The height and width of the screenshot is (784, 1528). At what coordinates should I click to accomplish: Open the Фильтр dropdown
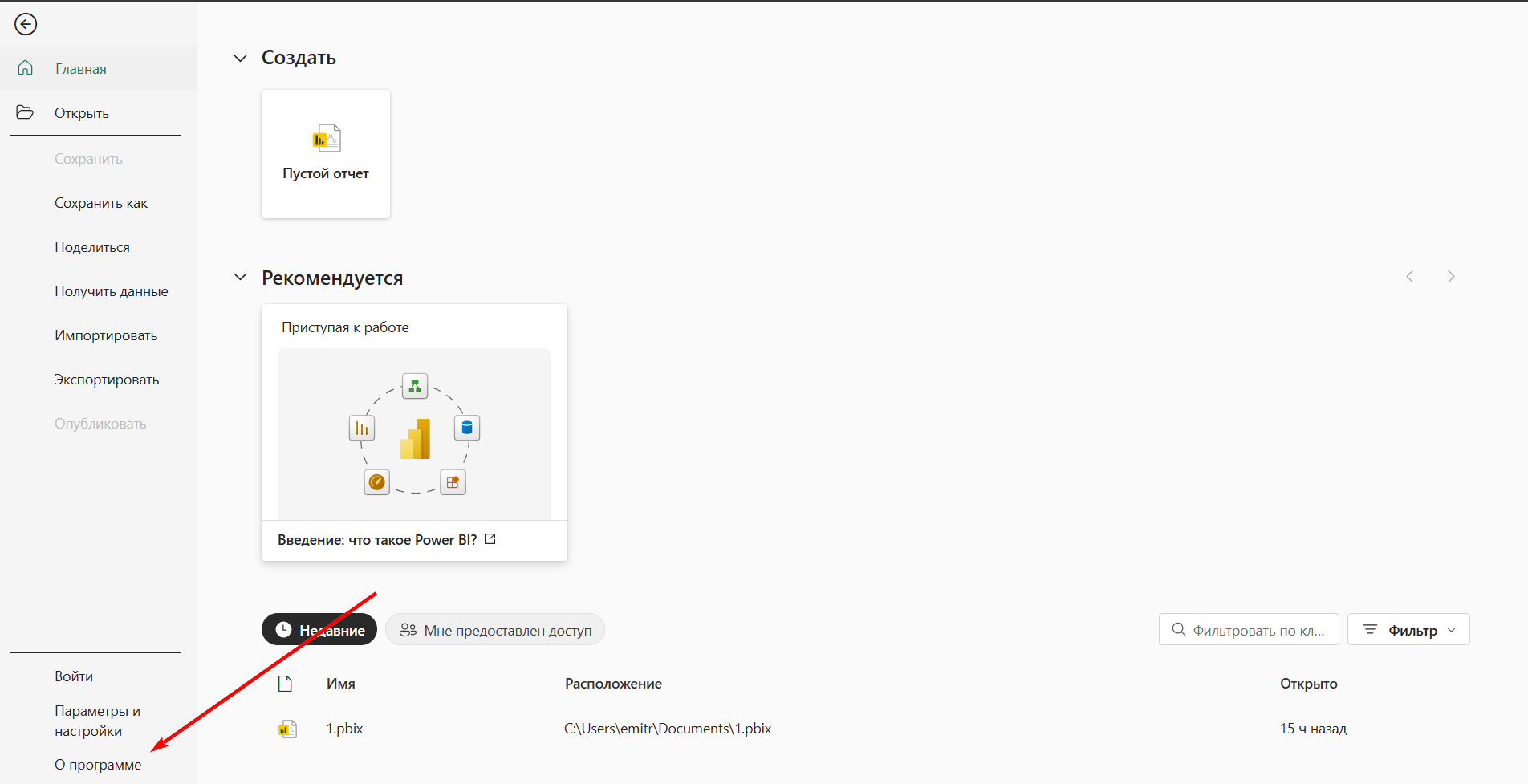[x=1408, y=630]
